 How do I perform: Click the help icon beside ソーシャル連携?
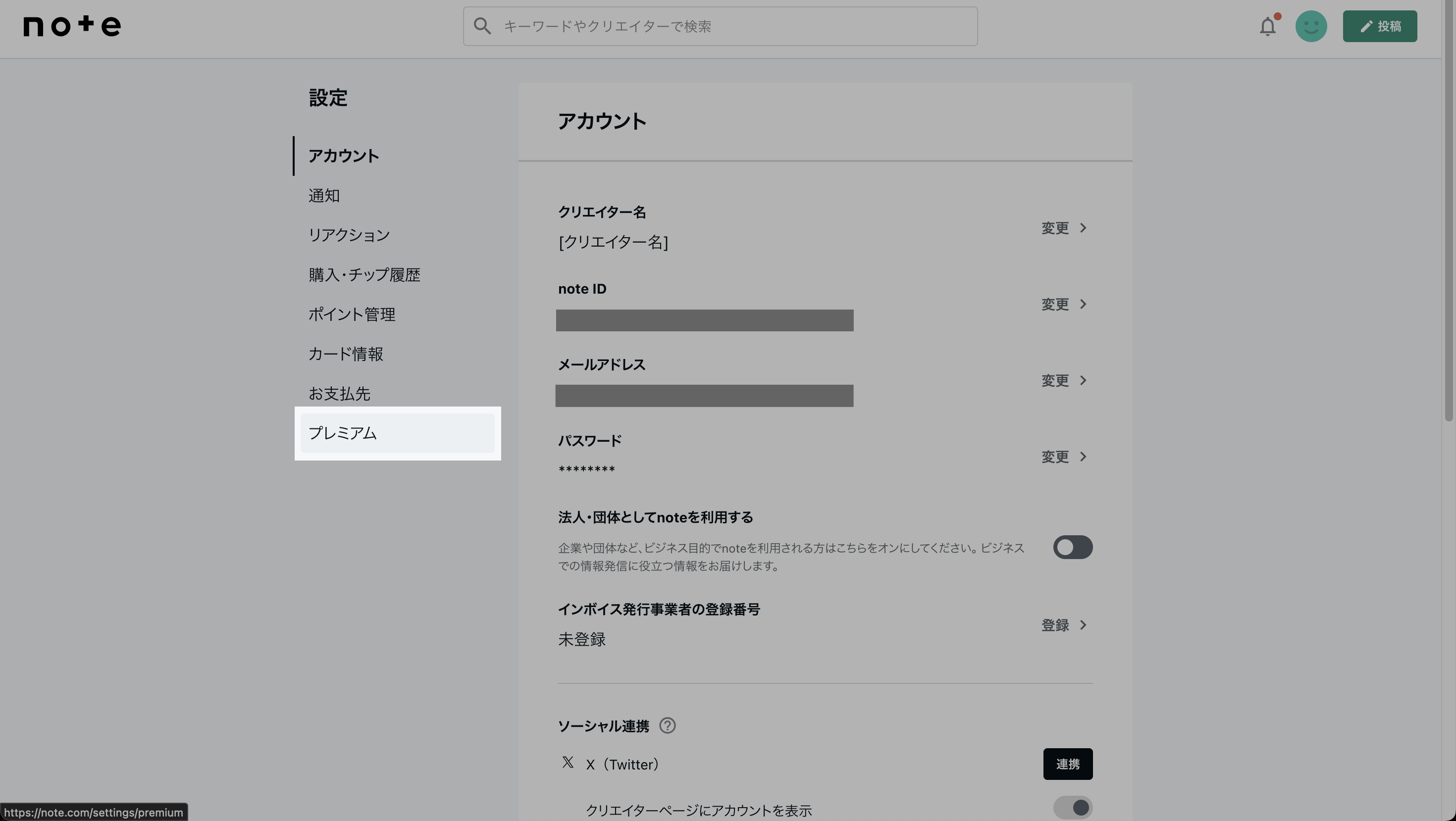(668, 725)
